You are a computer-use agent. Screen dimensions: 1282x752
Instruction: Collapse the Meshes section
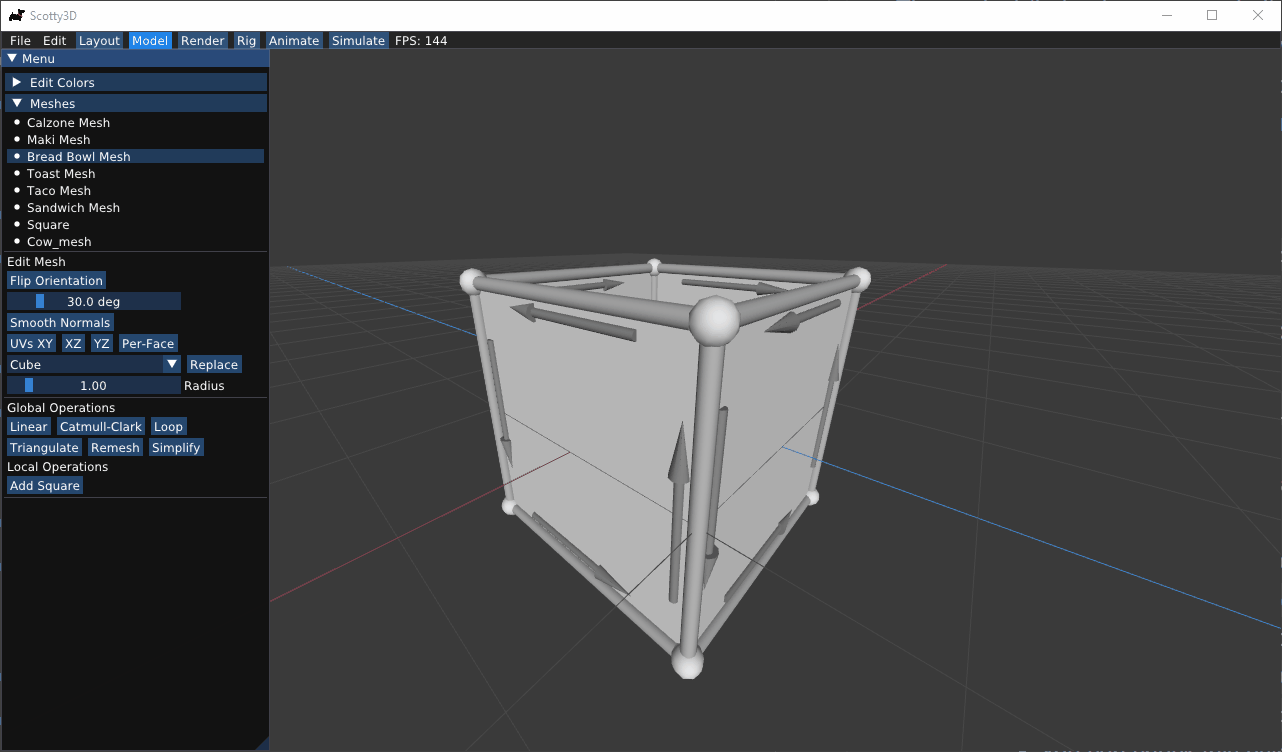click(x=136, y=104)
